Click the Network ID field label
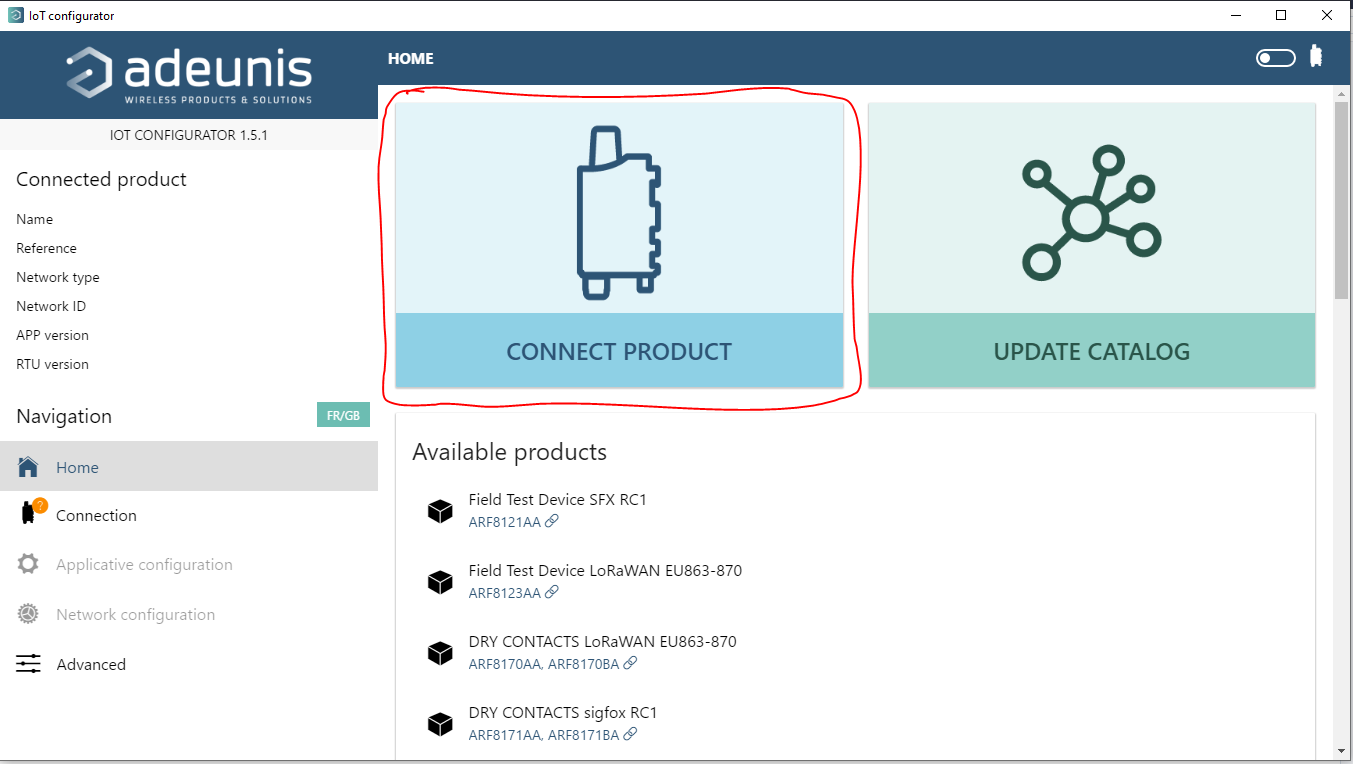The height and width of the screenshot is (764, 1353). click(x=51, y=306)
